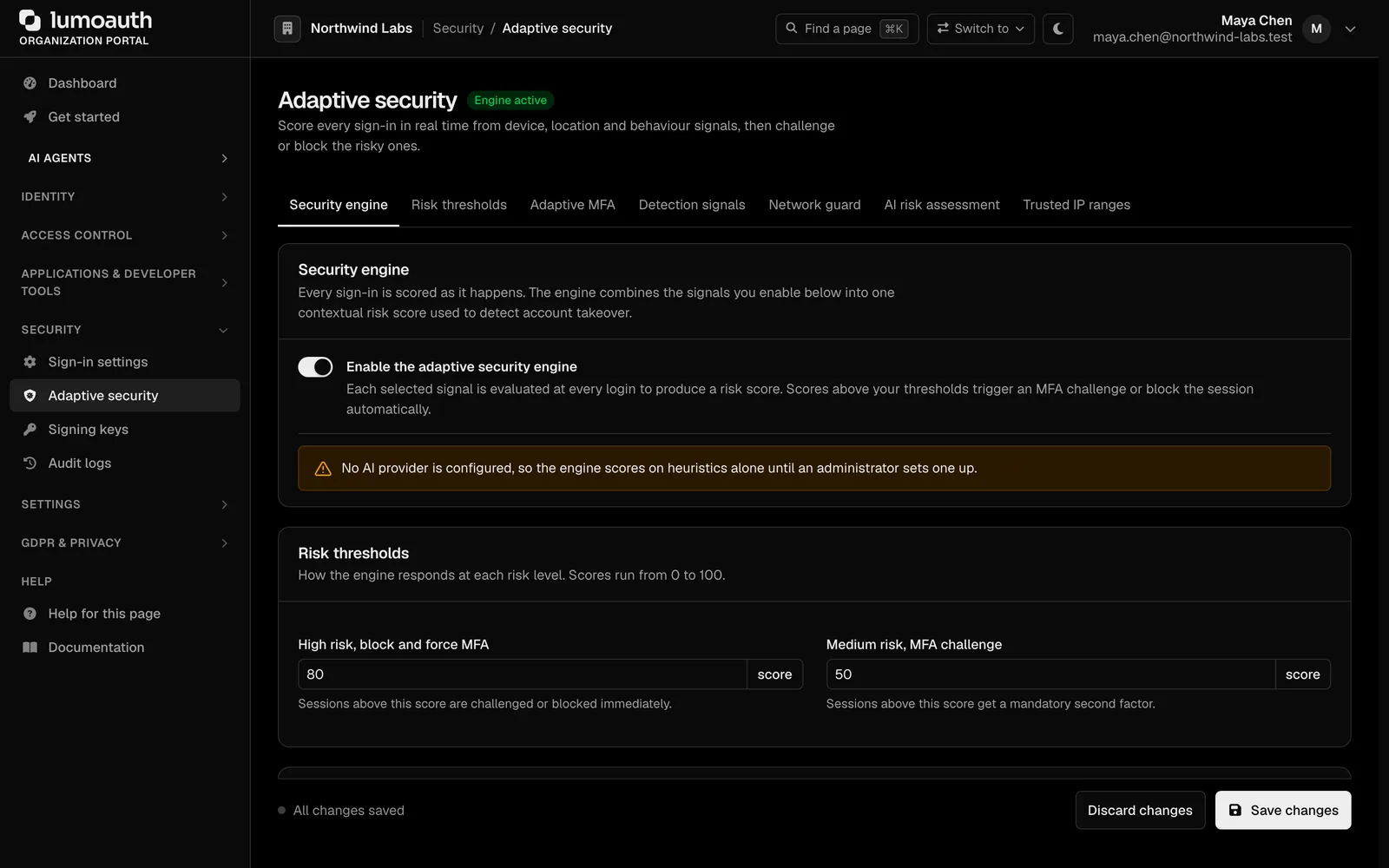Switch to the Adaptive MFA tab
Viewport: 1389px width, 868px height.
coord(572,205)
